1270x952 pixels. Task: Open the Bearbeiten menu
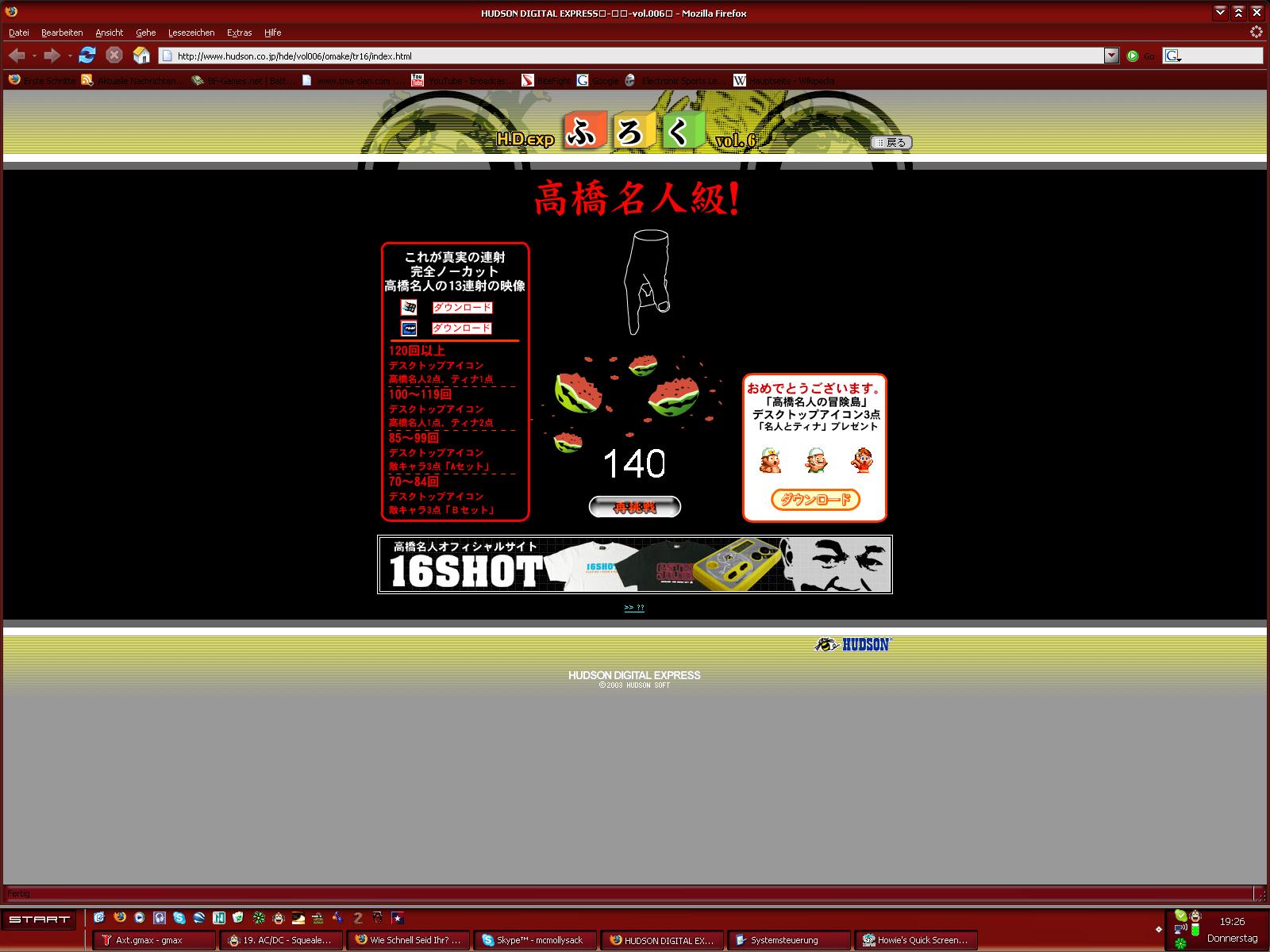click(62, 33)
